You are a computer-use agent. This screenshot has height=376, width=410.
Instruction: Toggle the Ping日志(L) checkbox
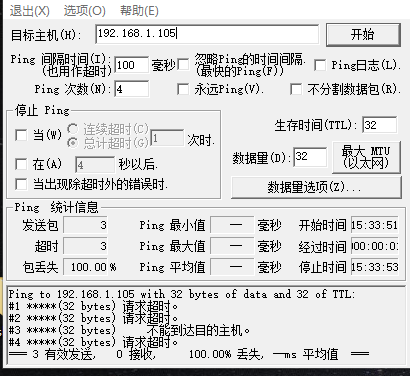pyautogui.click(x=320, y=65)
